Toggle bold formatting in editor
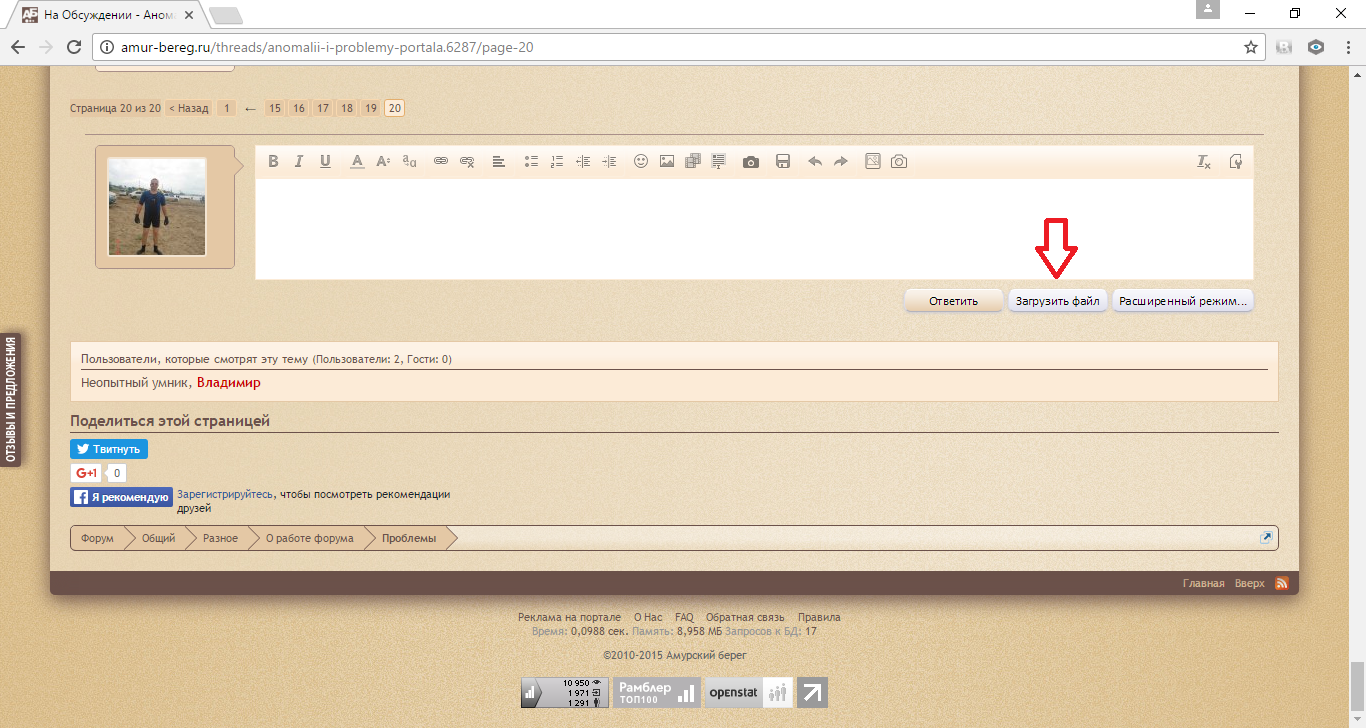This screenshot has height=728, width=1366. tap(273, 162)
